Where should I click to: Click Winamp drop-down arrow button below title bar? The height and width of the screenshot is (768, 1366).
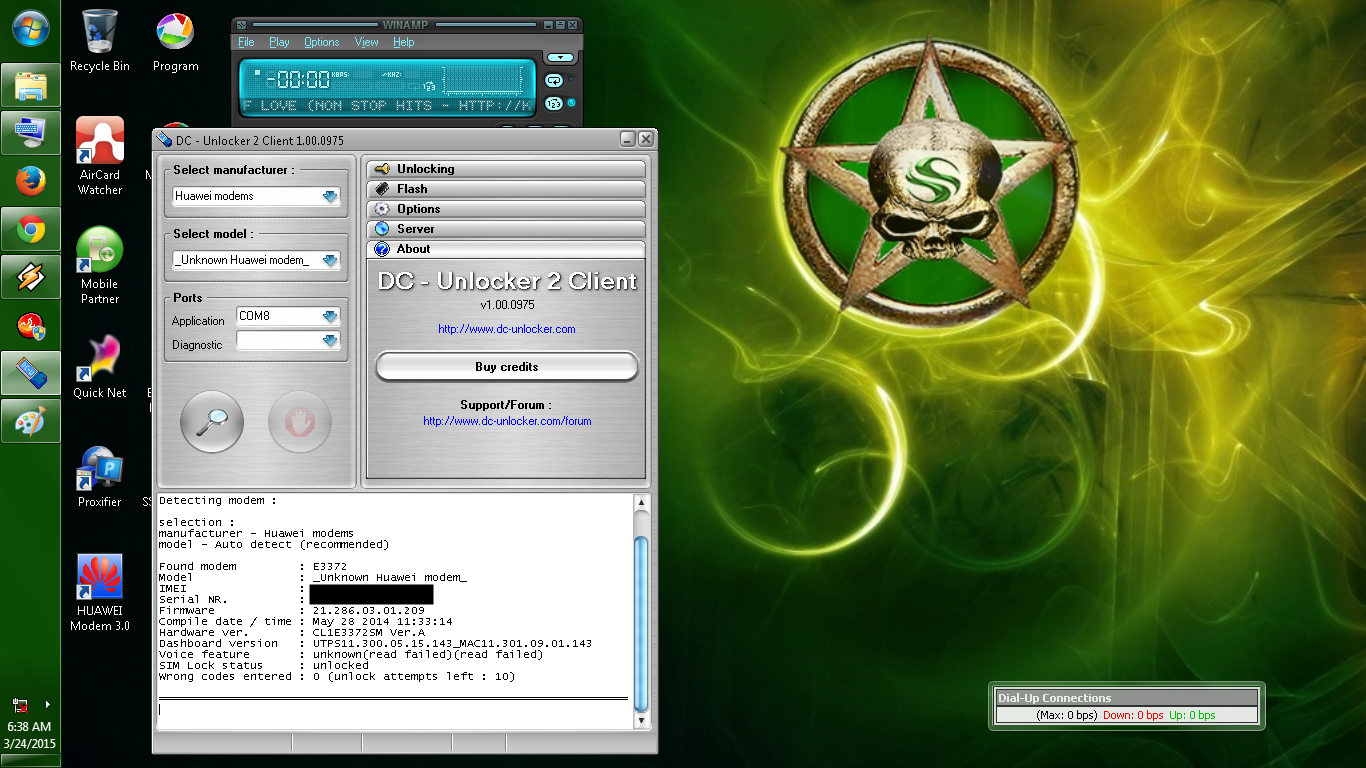click(x=561, y=57)
